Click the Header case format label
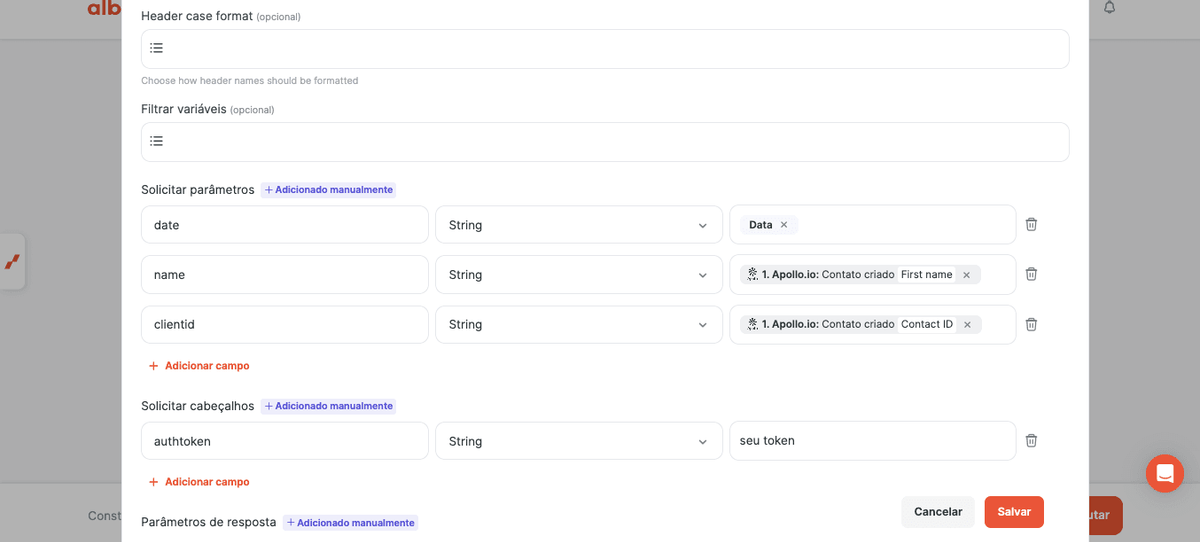Image resolution: width=1200 pixels, height=542 pixels. point(197,16)
